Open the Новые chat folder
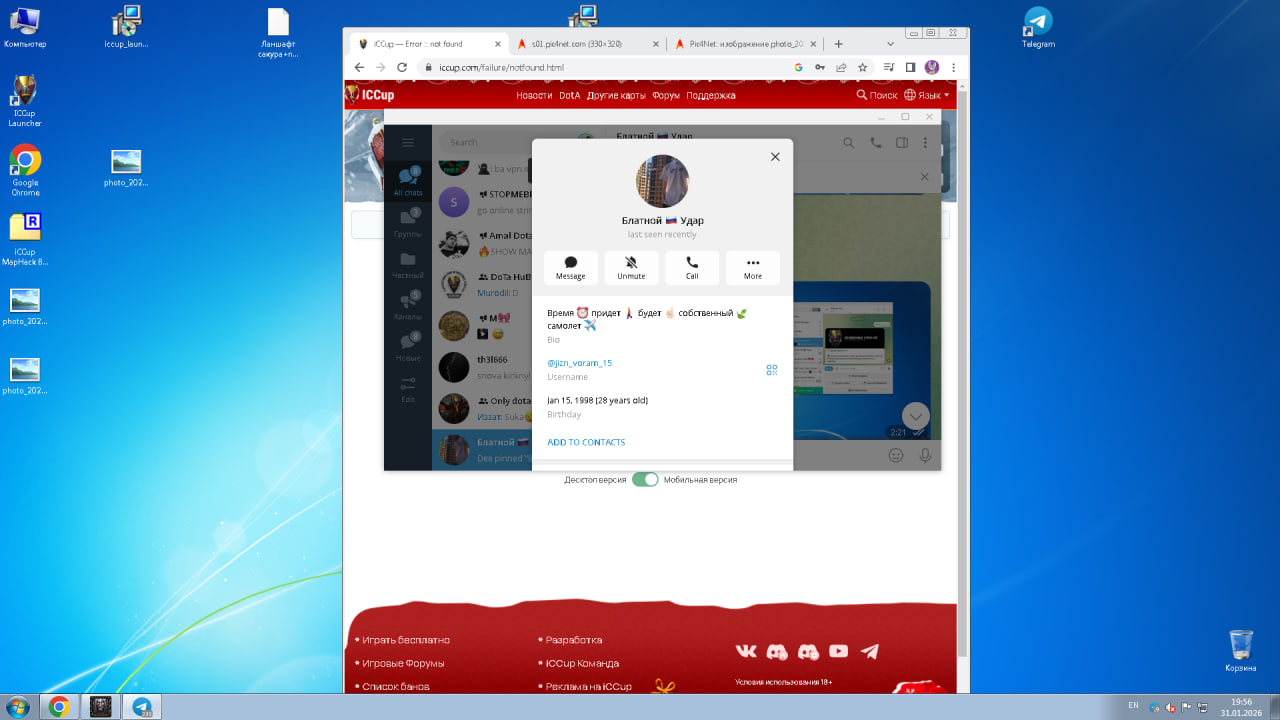Image resolution: width=1280 pixels, height=720 pixels. (408, 347)
